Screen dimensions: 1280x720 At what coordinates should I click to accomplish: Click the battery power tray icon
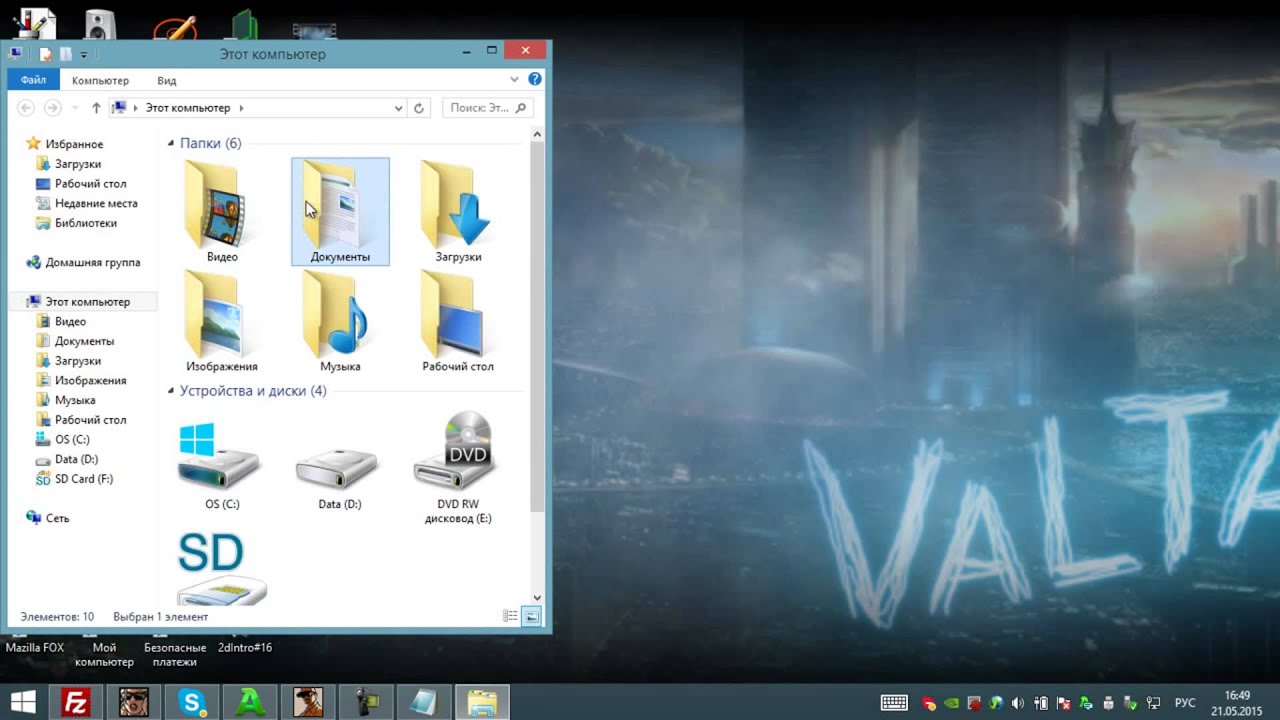tap(1041, 703)
